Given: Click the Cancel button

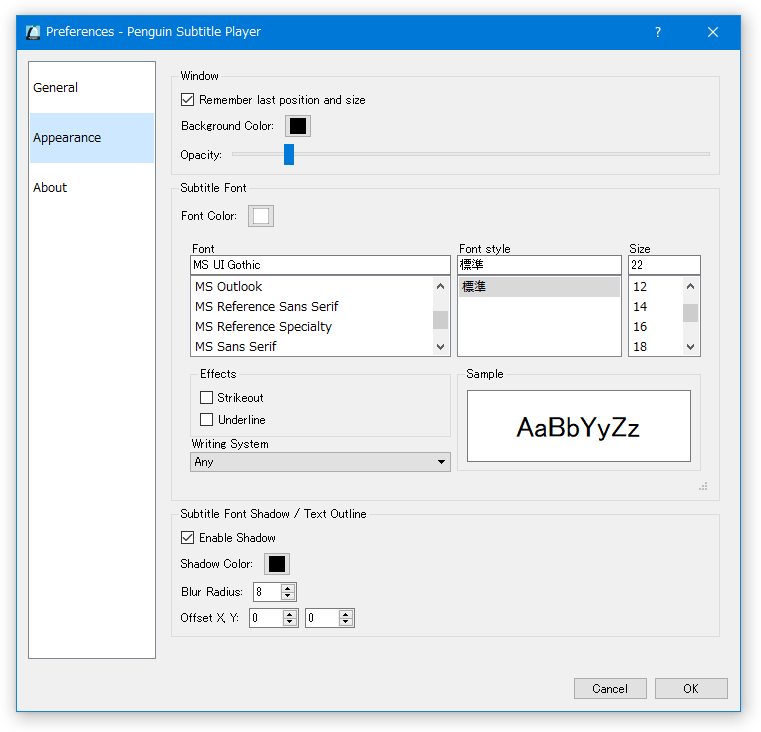Looking at the screenshot, I should pyautogui.click(x=610, y=689).
